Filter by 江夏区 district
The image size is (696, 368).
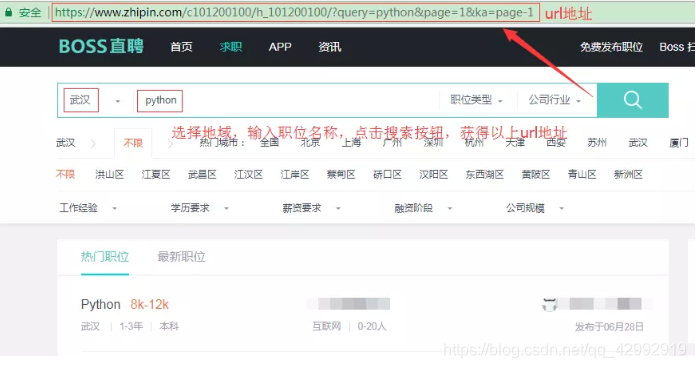156,174
